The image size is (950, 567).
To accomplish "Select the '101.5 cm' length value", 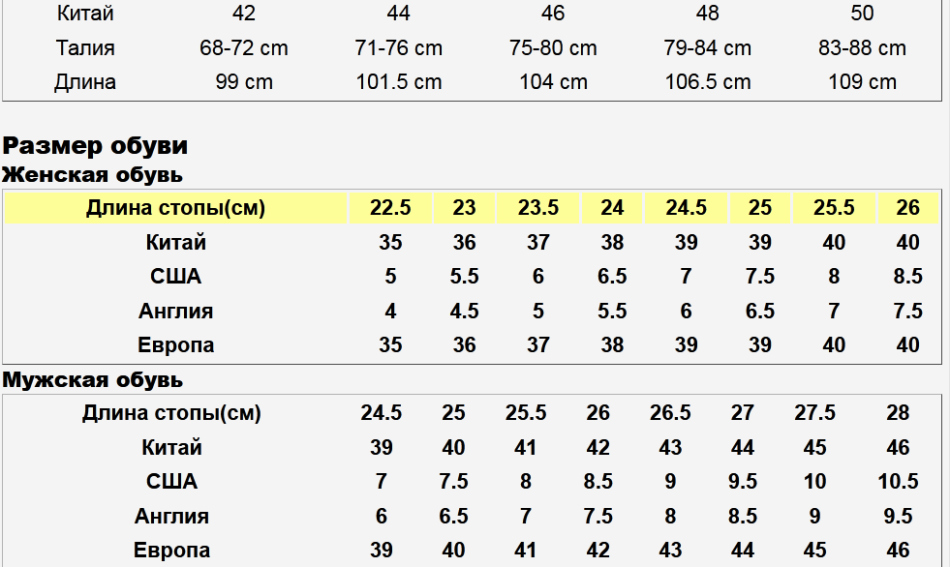I will coord(398,82).
